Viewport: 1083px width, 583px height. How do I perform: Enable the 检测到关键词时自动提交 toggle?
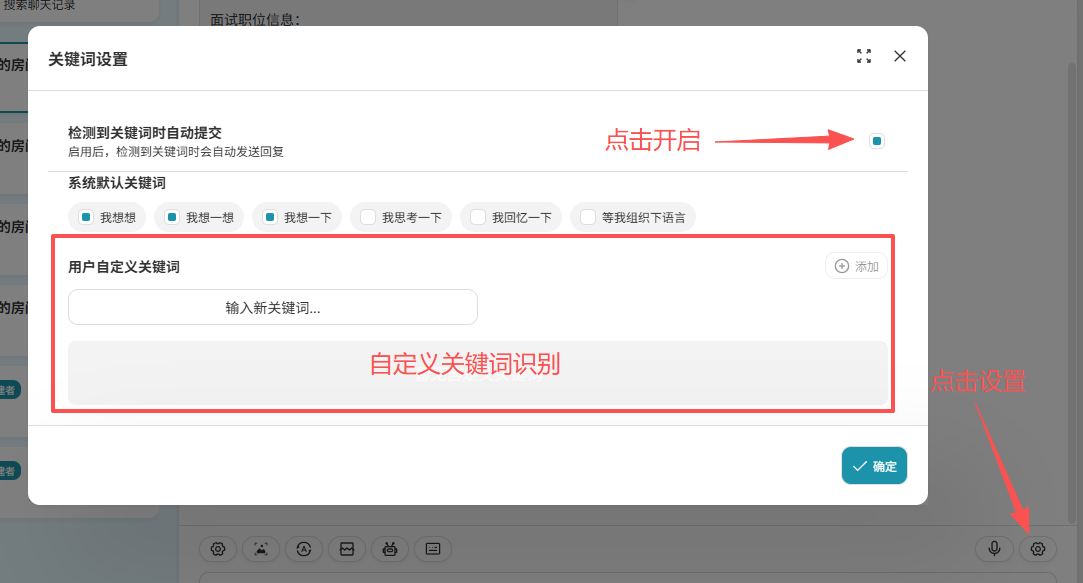(x=876, y=140)
